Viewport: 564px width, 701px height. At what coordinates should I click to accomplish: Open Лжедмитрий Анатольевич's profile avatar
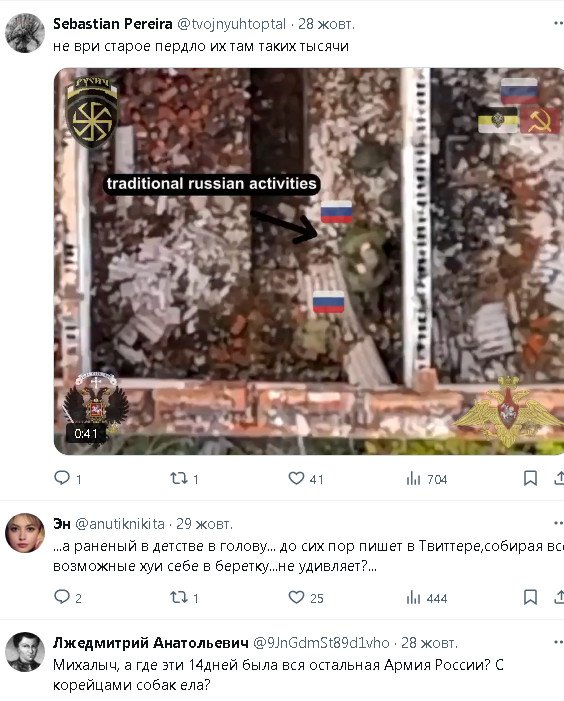click(25, 652)
